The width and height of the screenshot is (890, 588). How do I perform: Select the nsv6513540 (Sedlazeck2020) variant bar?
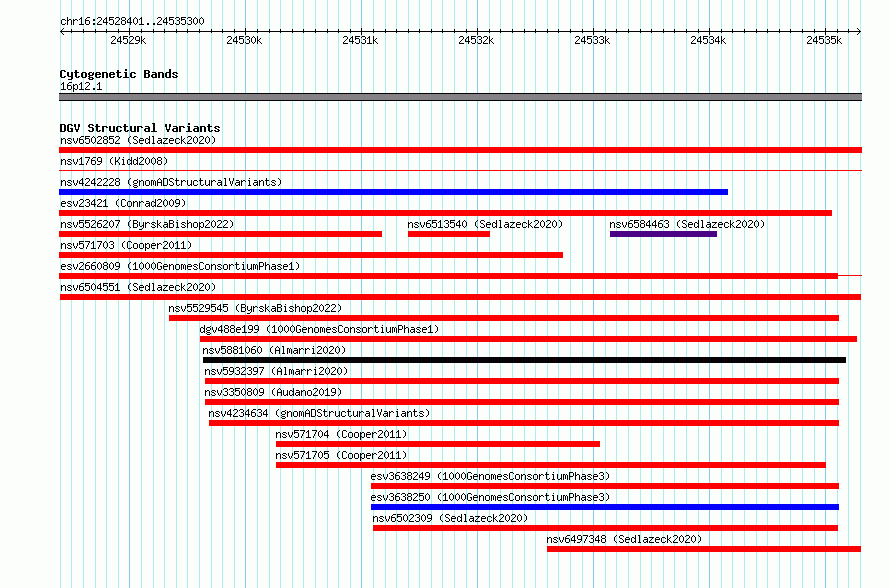click(449, 234)
